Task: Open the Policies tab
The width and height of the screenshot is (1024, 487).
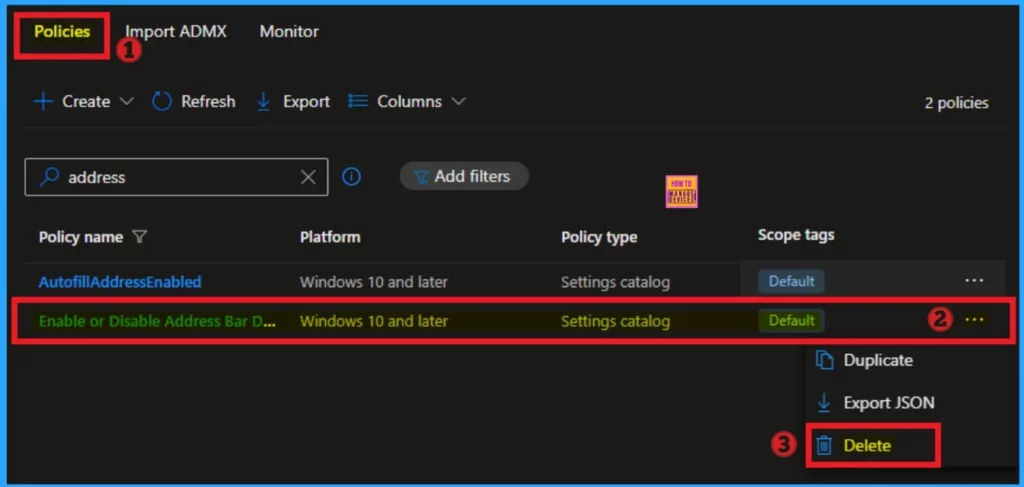Action: coord(62,31)
